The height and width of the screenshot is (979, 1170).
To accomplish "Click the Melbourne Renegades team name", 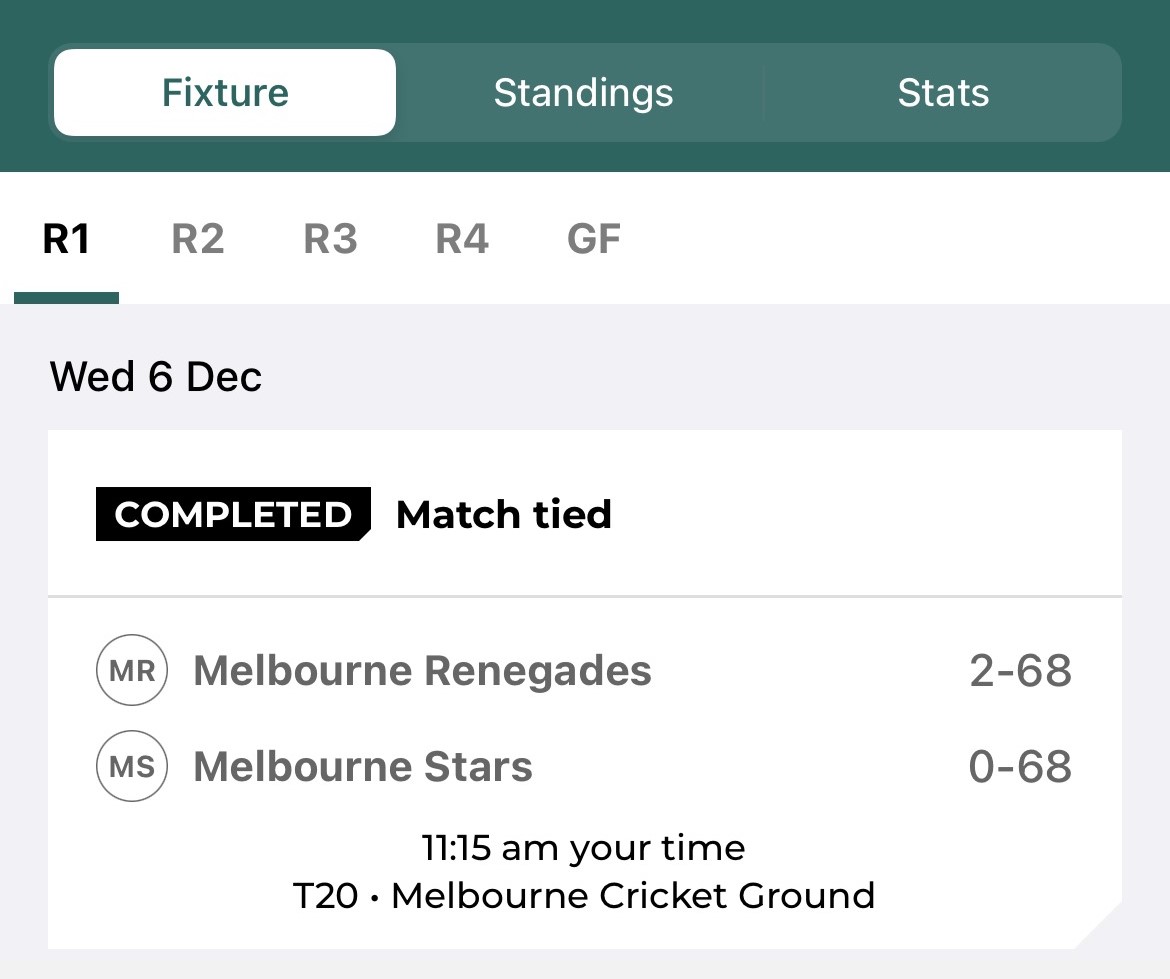I will (422, 670).
